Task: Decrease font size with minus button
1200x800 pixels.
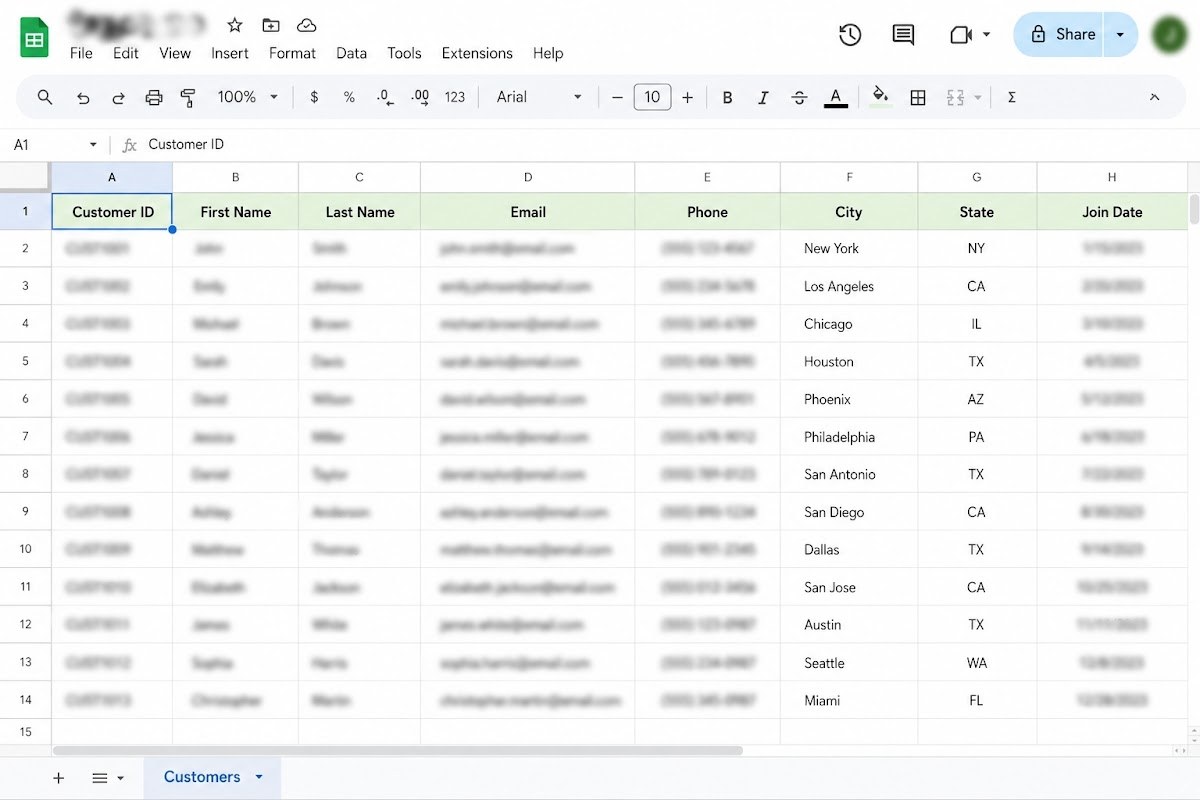Action: click(617, 97)
